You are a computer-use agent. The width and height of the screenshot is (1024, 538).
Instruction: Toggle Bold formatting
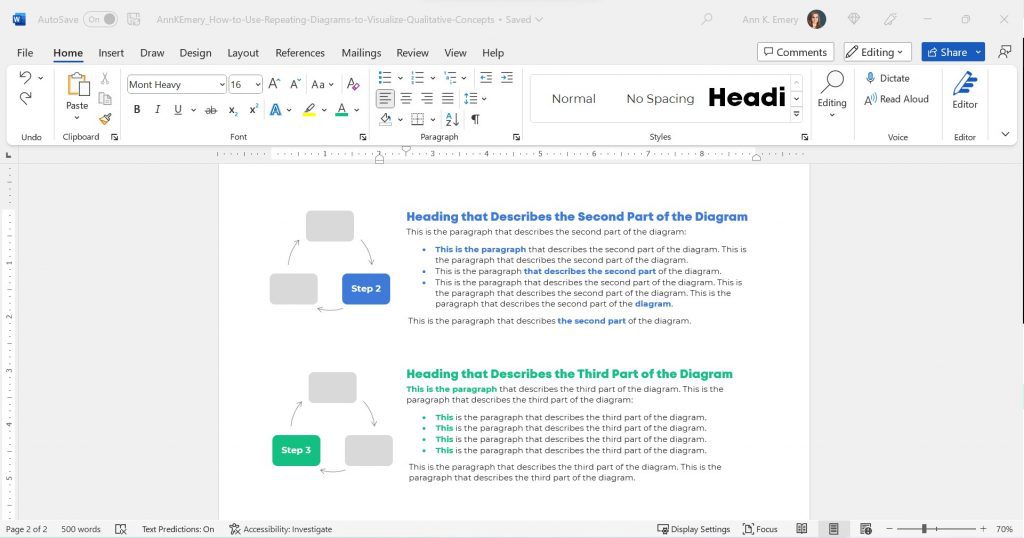click(x=136, y=110)
